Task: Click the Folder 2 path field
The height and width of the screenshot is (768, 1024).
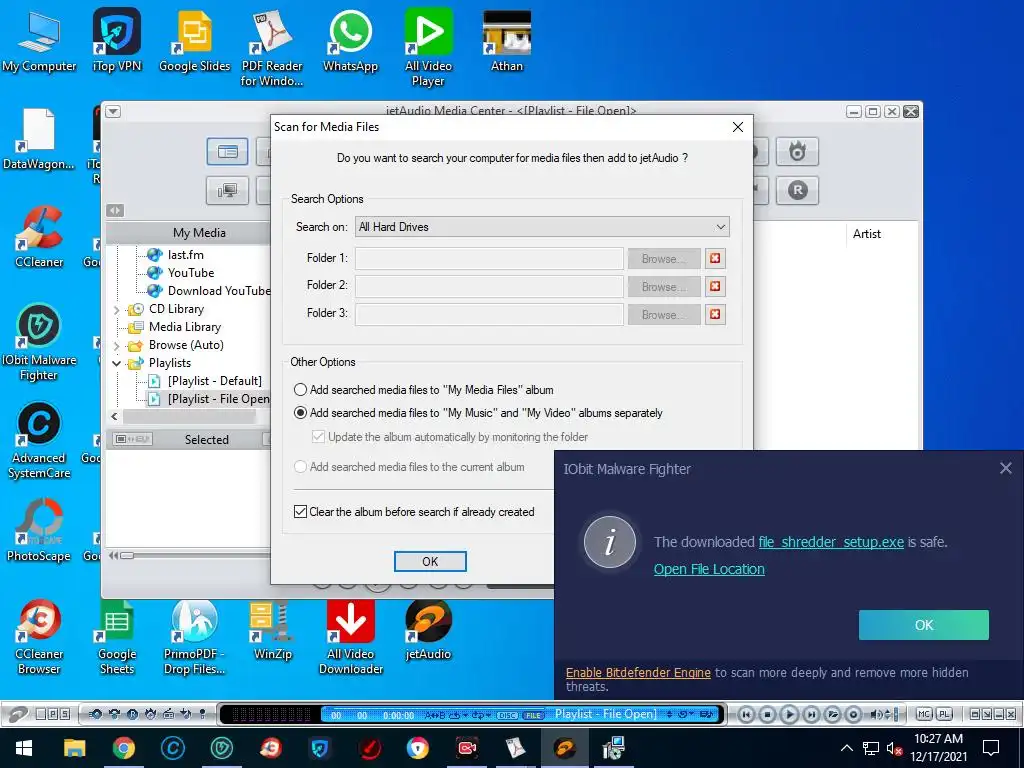Action: tap(489, 286)
